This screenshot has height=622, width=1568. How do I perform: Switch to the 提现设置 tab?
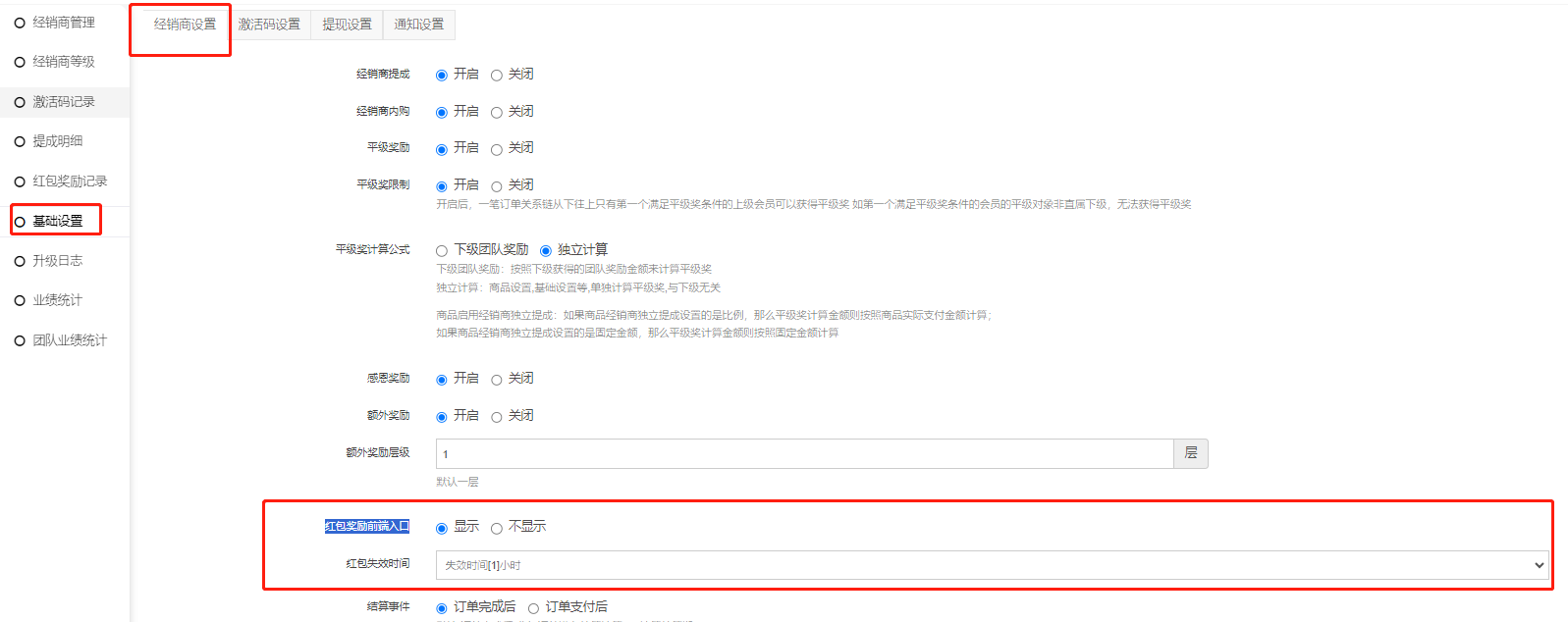point(347,25)
